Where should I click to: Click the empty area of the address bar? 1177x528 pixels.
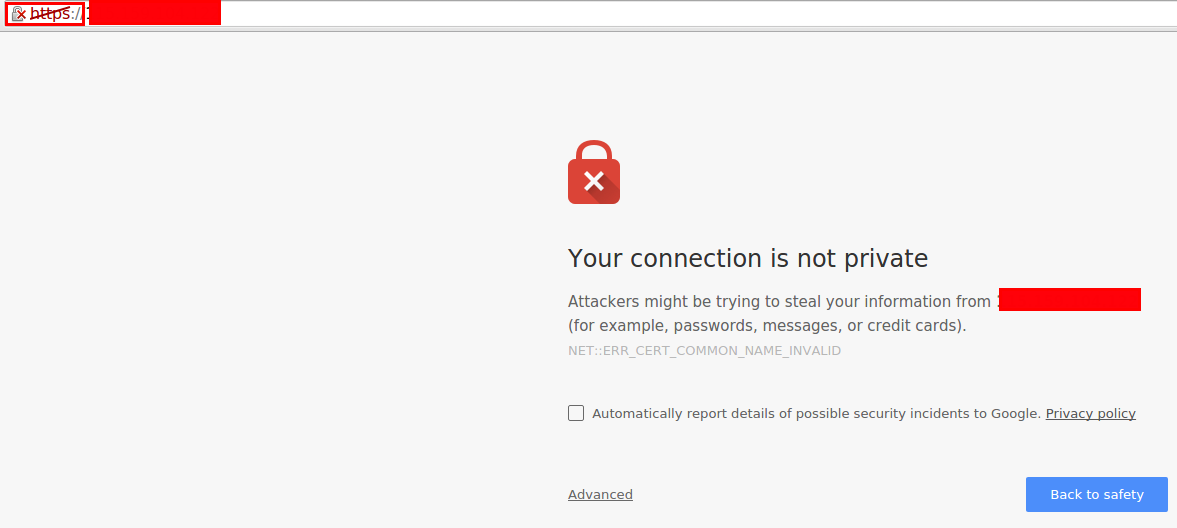click(x=700, y=14)
